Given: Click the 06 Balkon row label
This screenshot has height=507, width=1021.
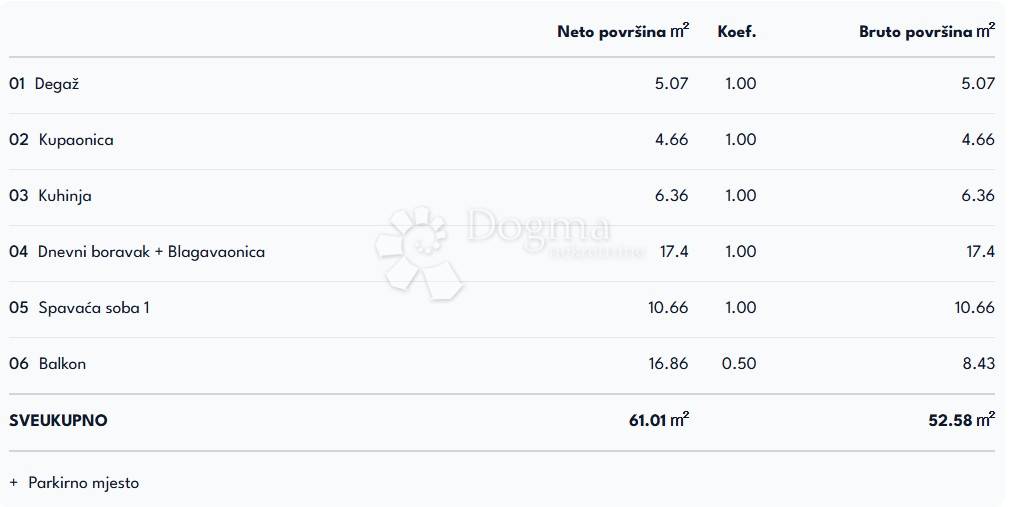Looking at the screenshot, I should click(x=47, y=364).
